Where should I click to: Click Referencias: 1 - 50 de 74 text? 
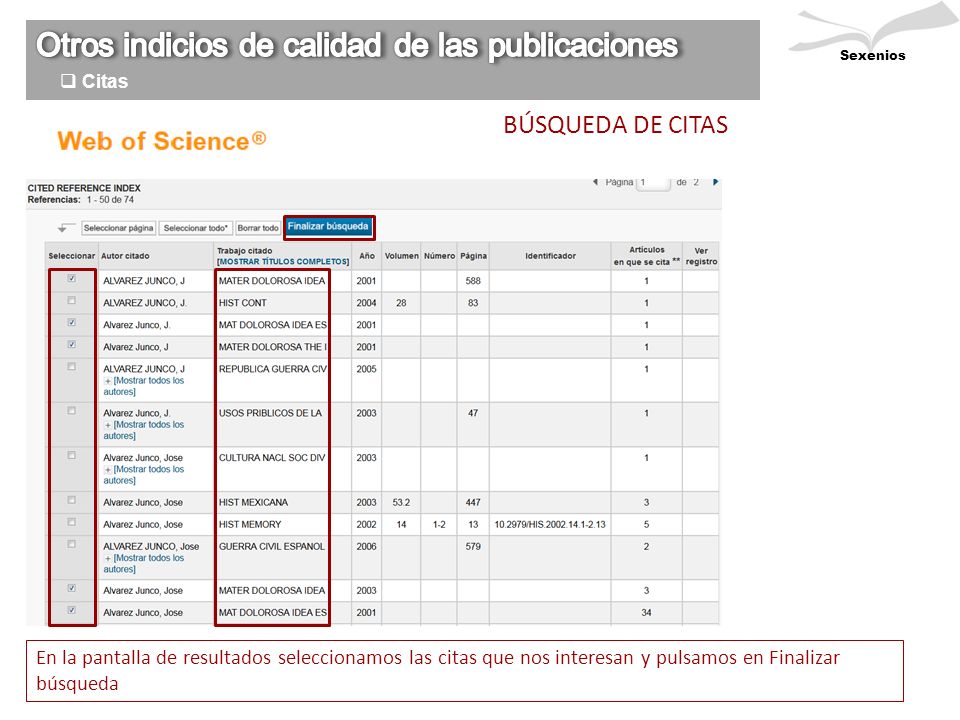81,200
